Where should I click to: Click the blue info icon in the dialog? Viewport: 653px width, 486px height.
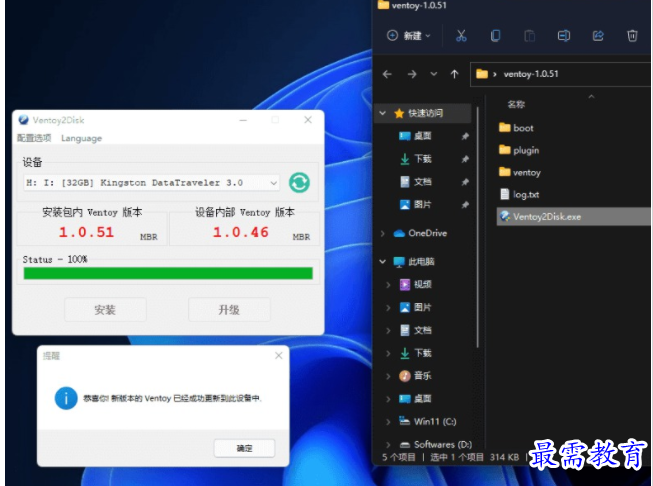pos(66,398)
